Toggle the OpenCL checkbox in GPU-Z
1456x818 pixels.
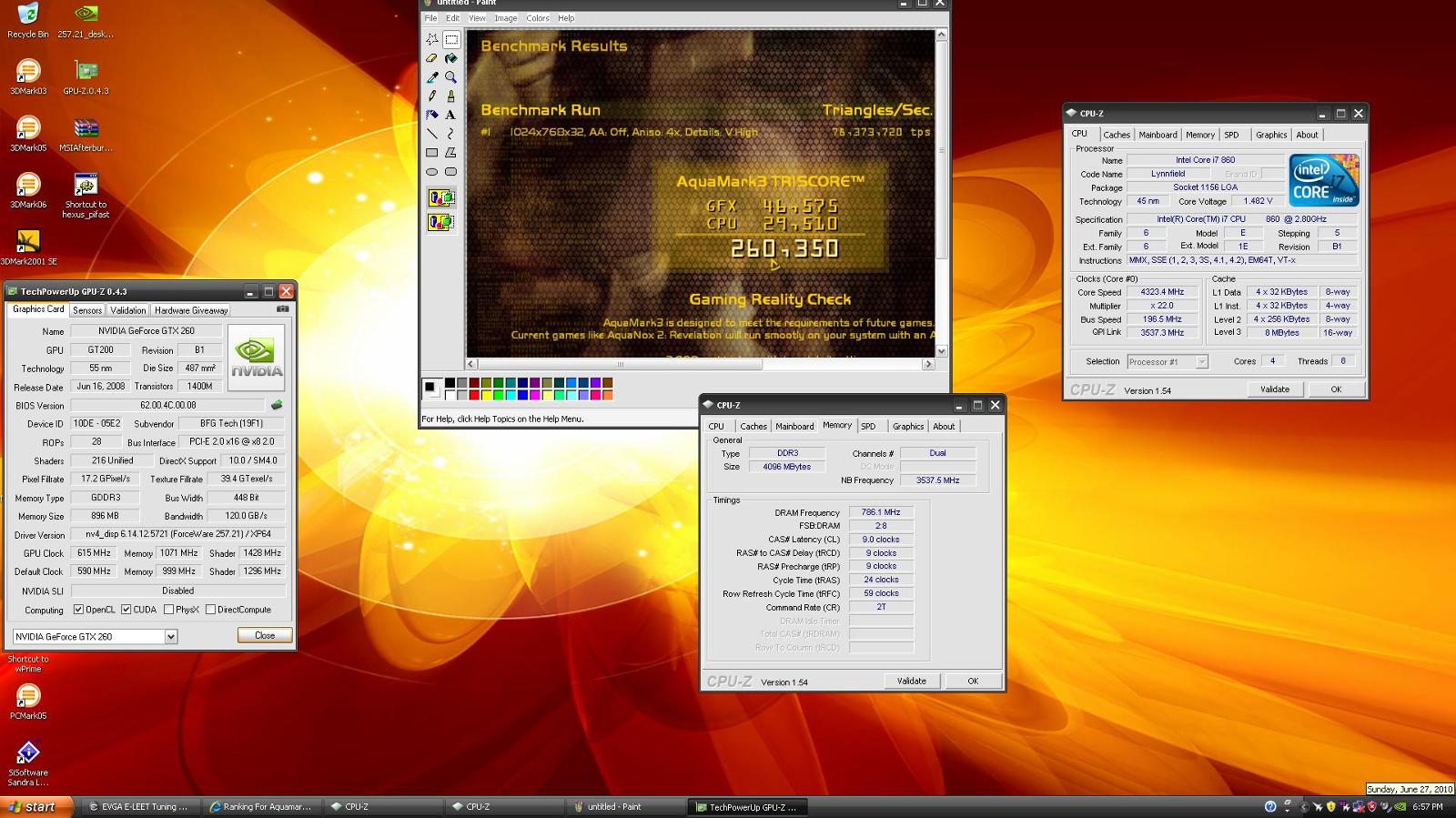tap(78, 610)
